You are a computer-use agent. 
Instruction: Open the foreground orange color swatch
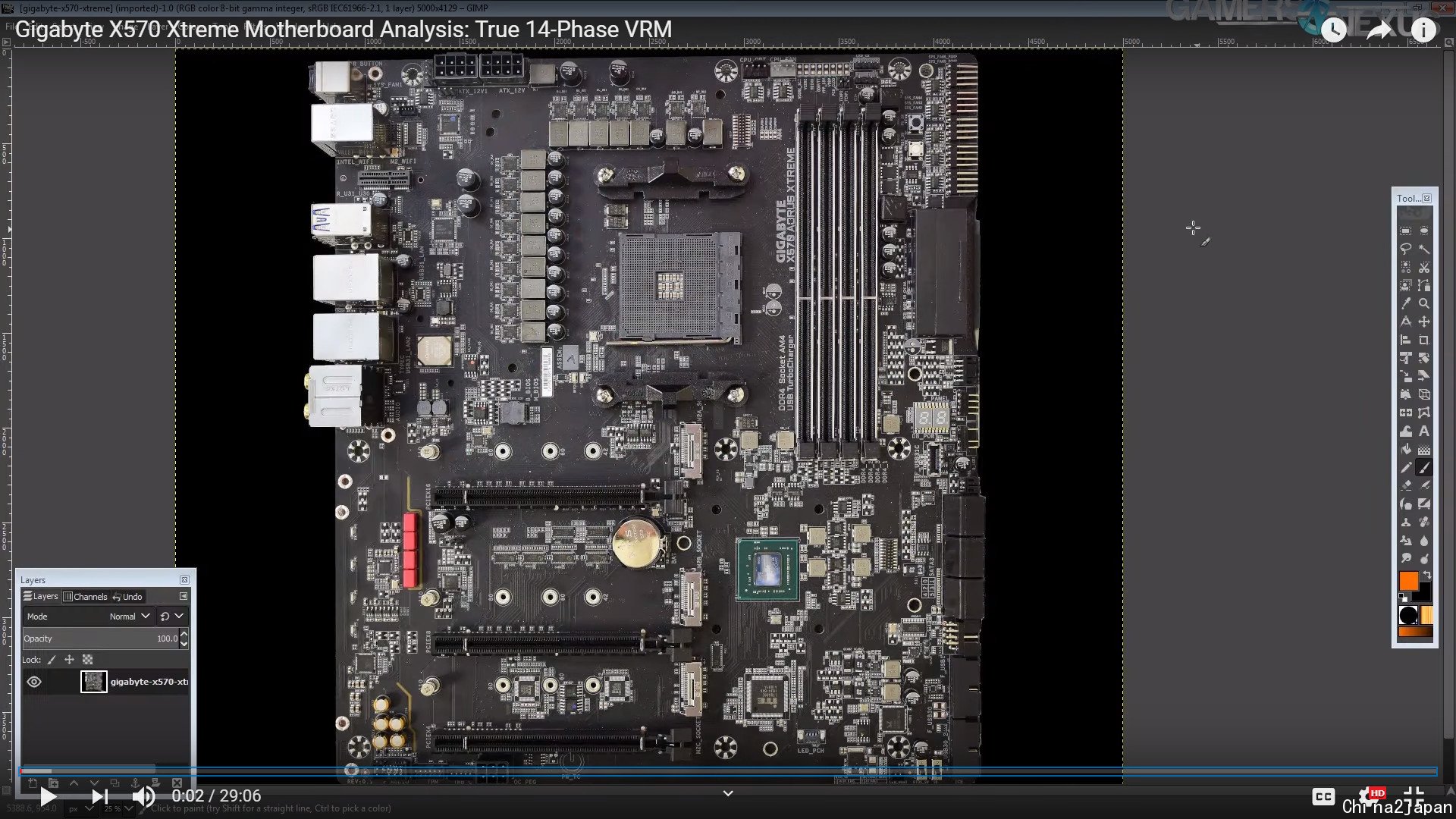coord(1408,580)
